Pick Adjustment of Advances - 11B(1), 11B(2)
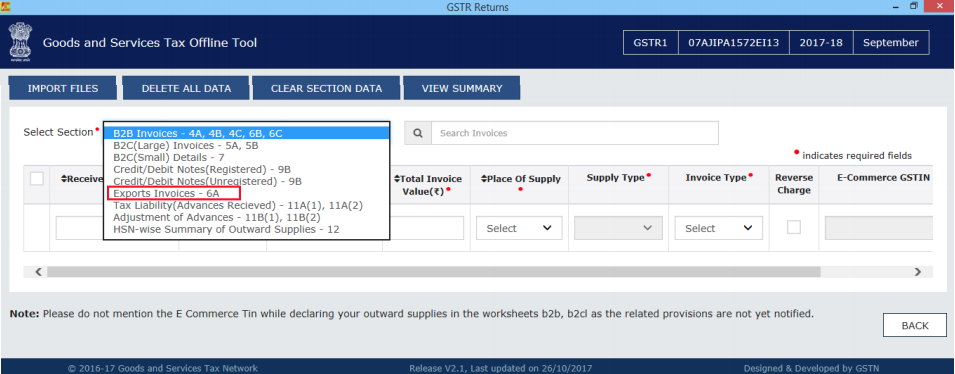Screen dimensions: 955x374 247,217
